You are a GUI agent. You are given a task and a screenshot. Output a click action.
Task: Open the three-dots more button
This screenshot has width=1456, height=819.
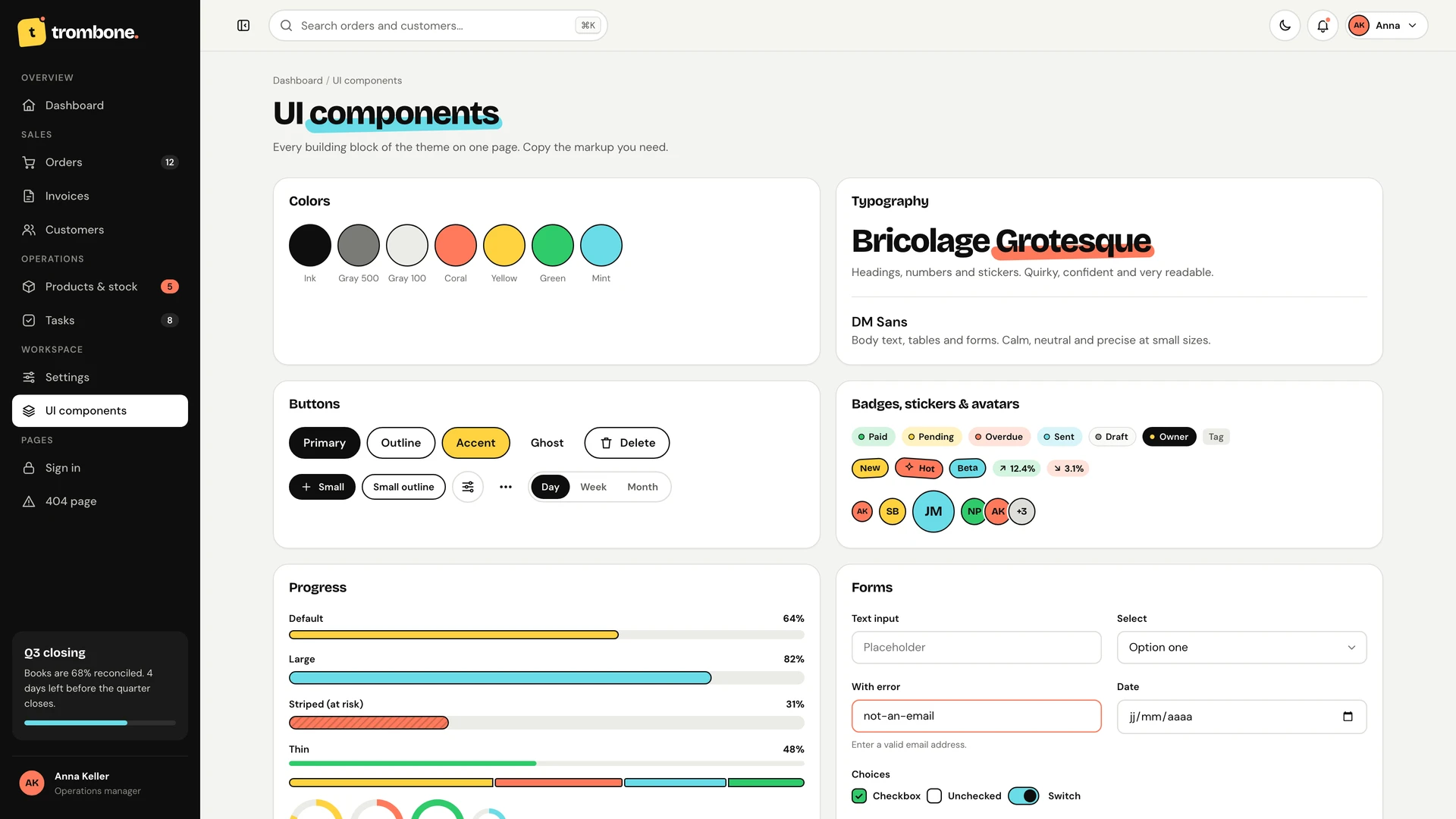point(506,487)
